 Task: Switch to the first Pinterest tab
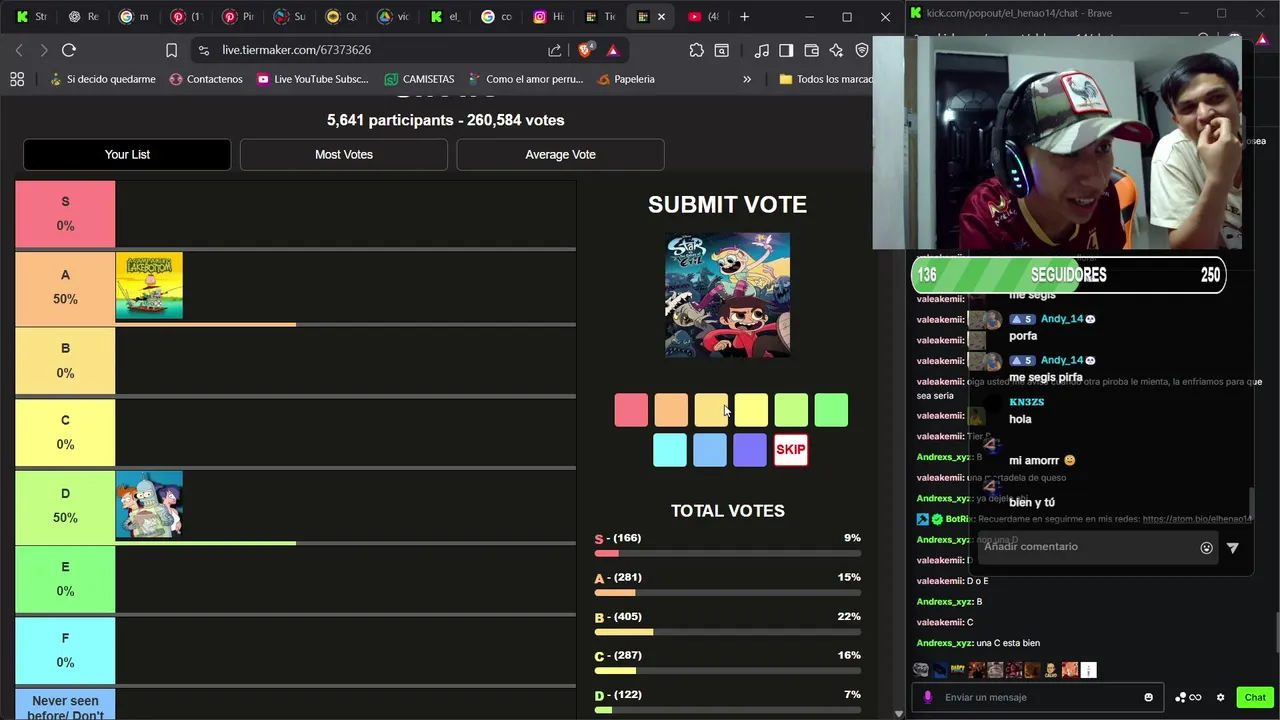(x=185, y=17)
